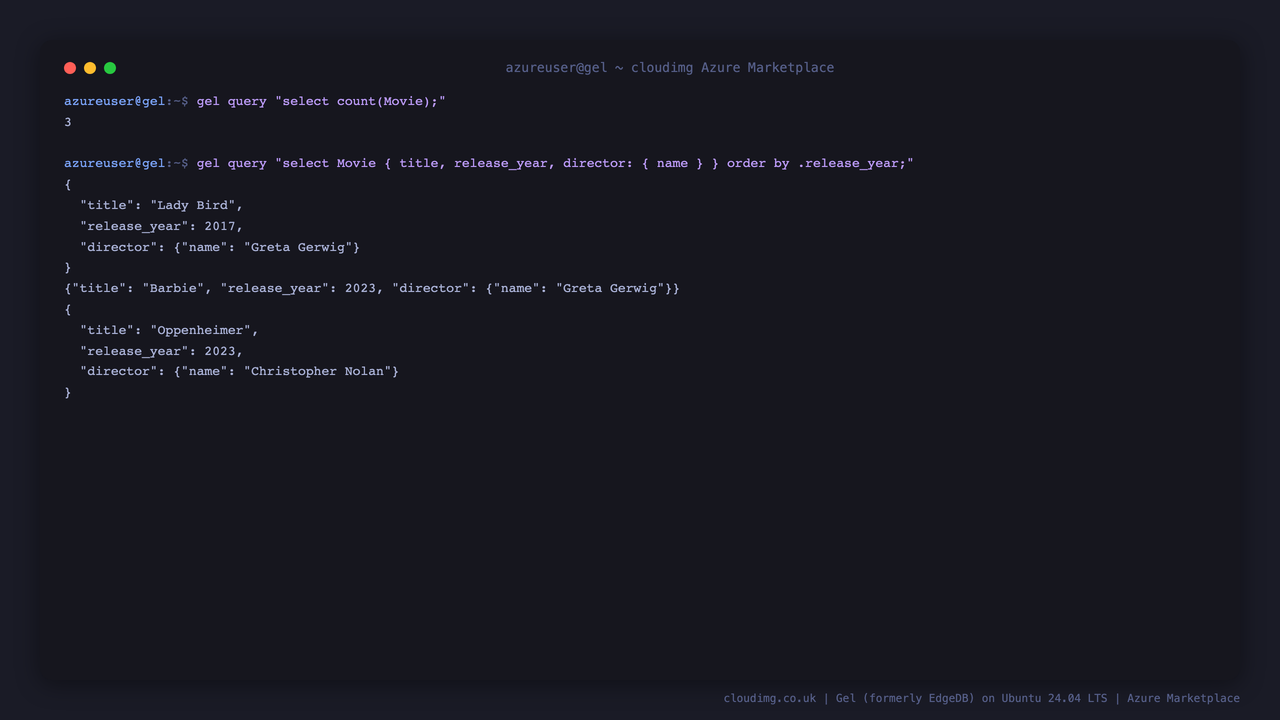Click the green maximize window button

pyautogui.click(x=110, y=68)
